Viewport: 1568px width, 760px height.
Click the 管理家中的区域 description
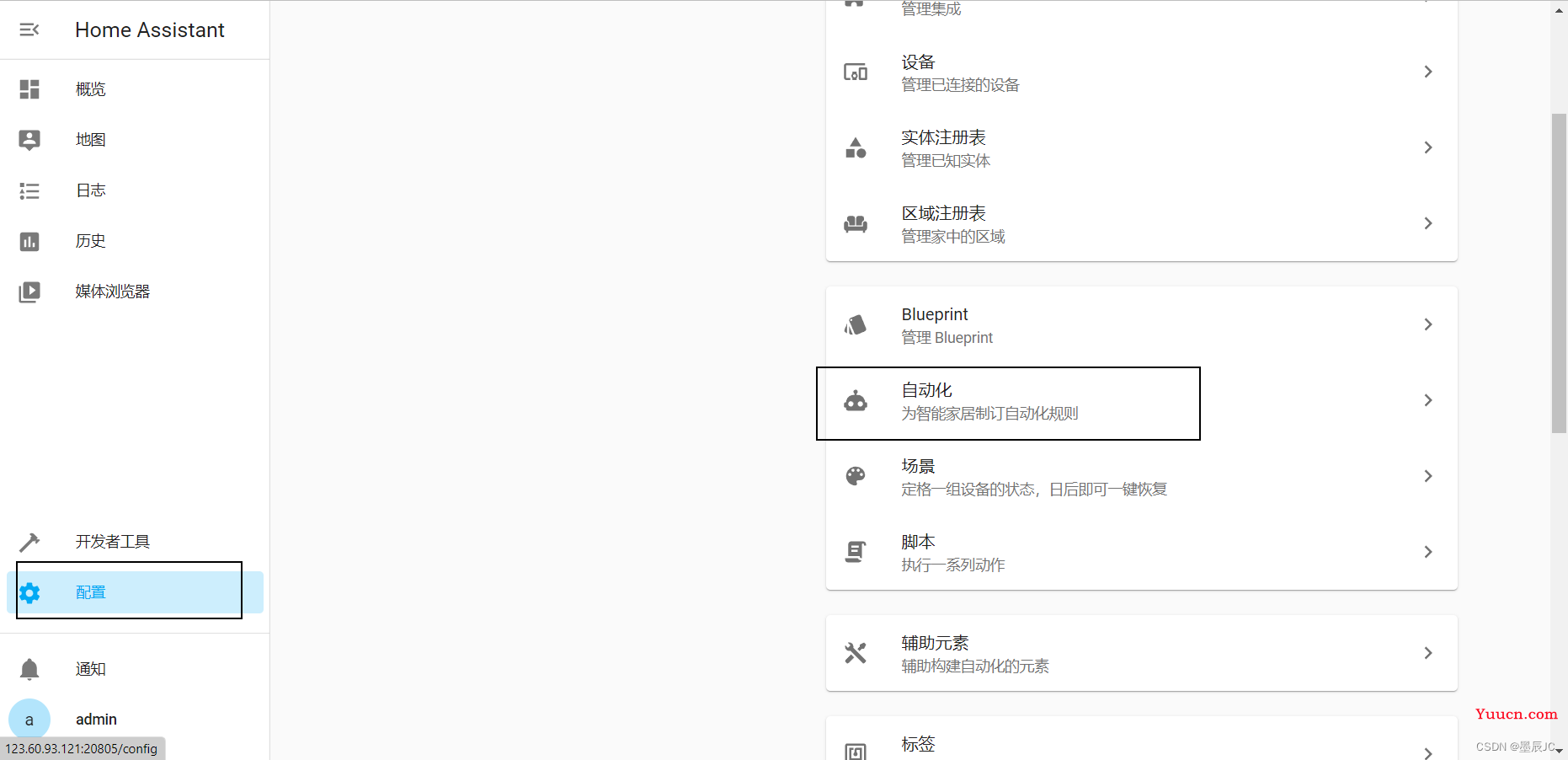click(953, 237)
